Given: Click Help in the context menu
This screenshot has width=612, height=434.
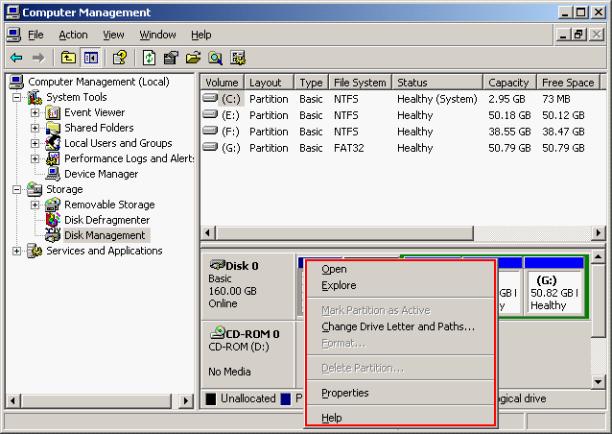Looking at the screenshot, I should click(x=400, y=418).
